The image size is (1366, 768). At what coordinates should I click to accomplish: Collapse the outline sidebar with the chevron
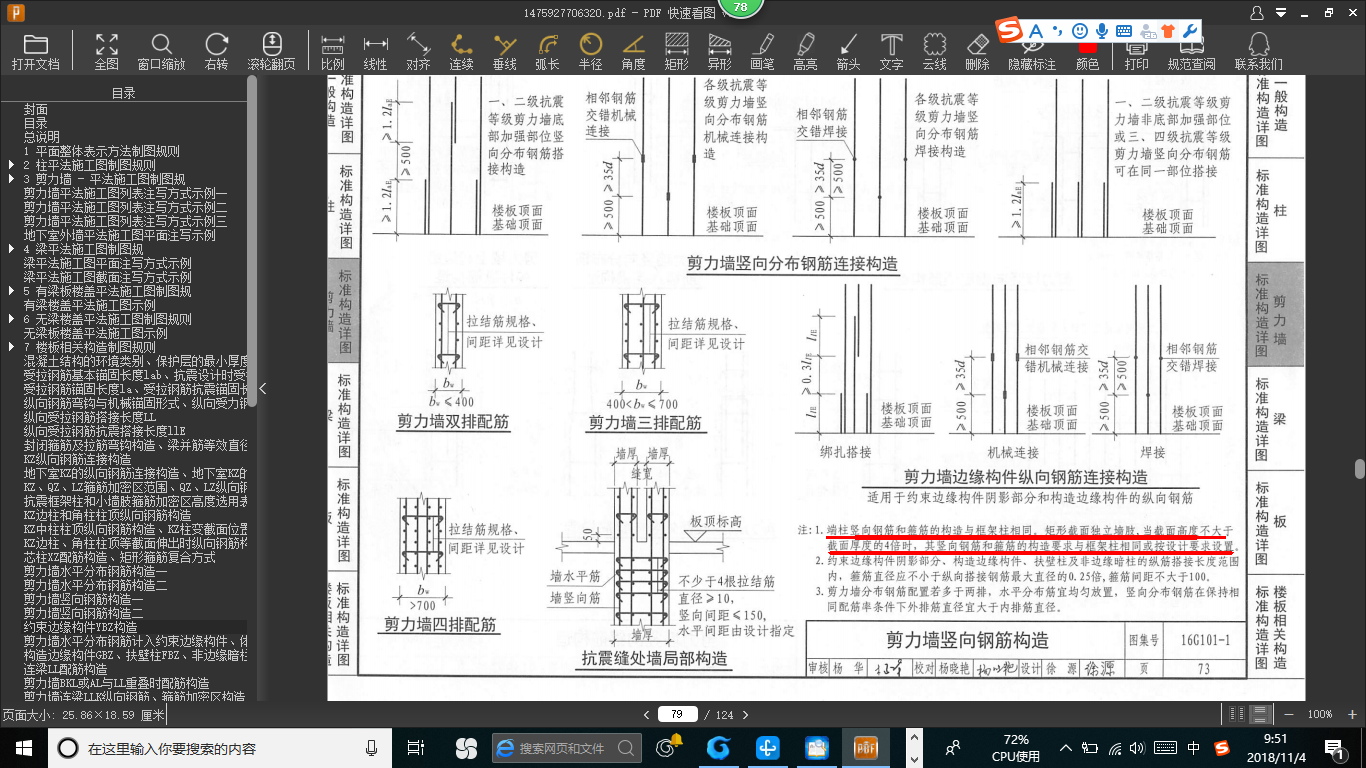point(262,388)
